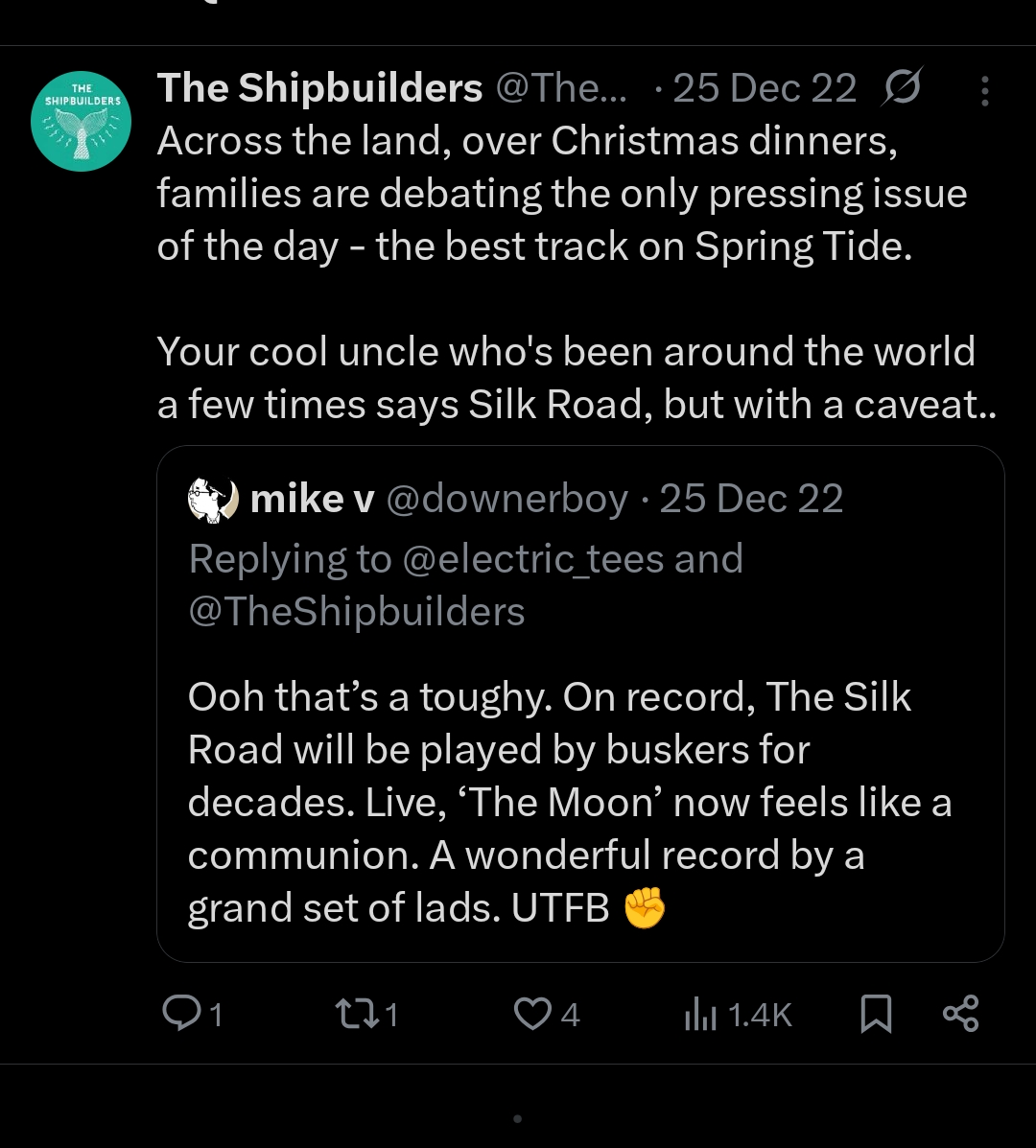Click the mike v display name

[x=312, y=499]
